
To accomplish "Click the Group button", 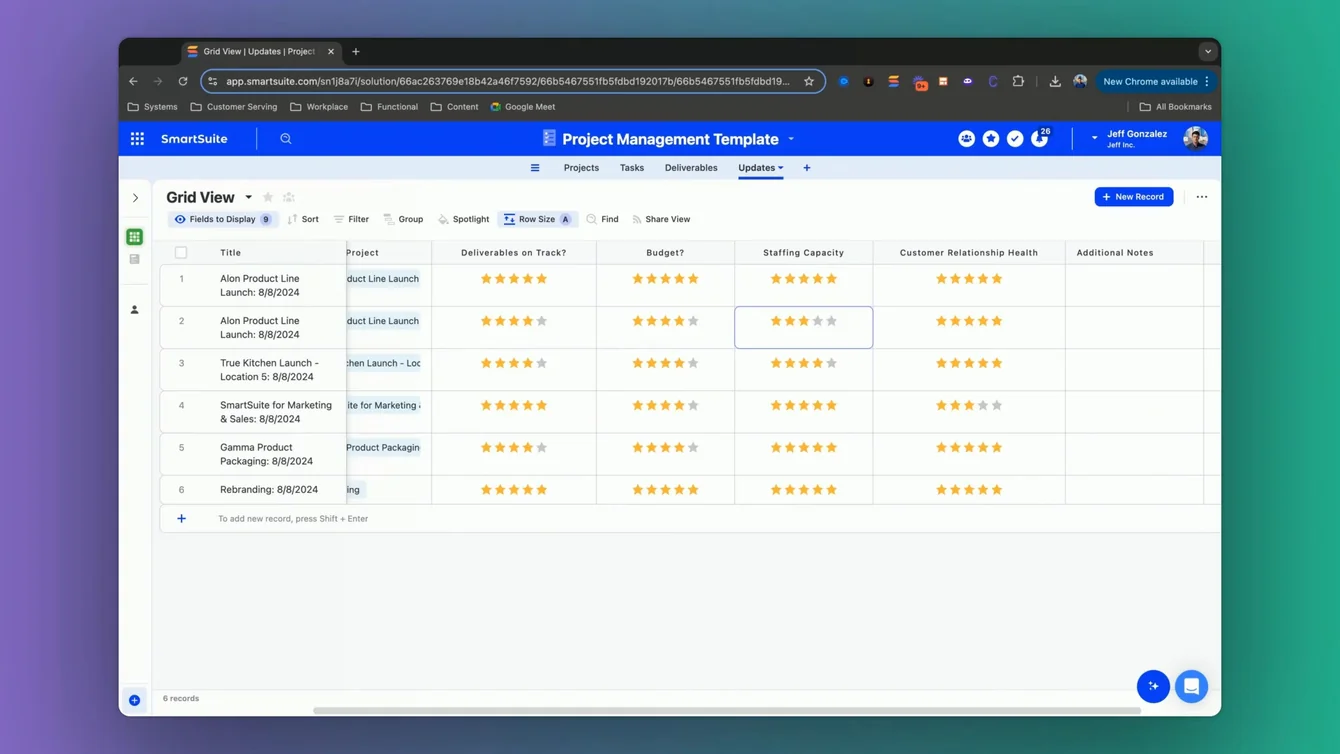I will 403,219.
